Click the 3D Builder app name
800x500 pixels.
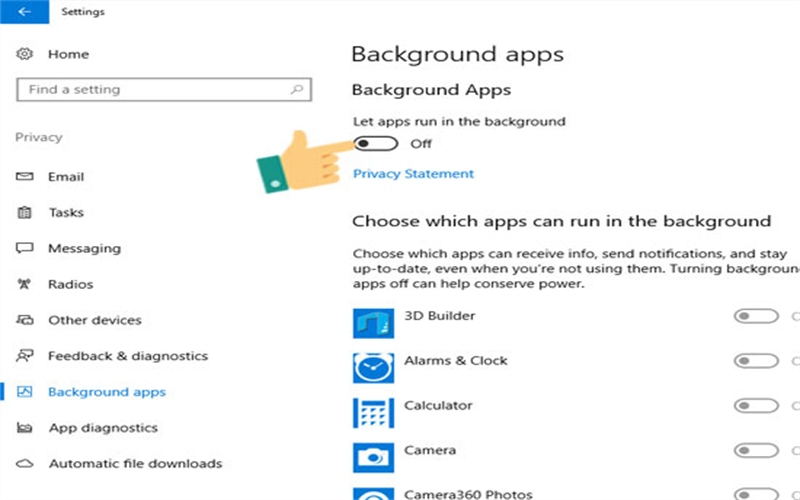440,316
